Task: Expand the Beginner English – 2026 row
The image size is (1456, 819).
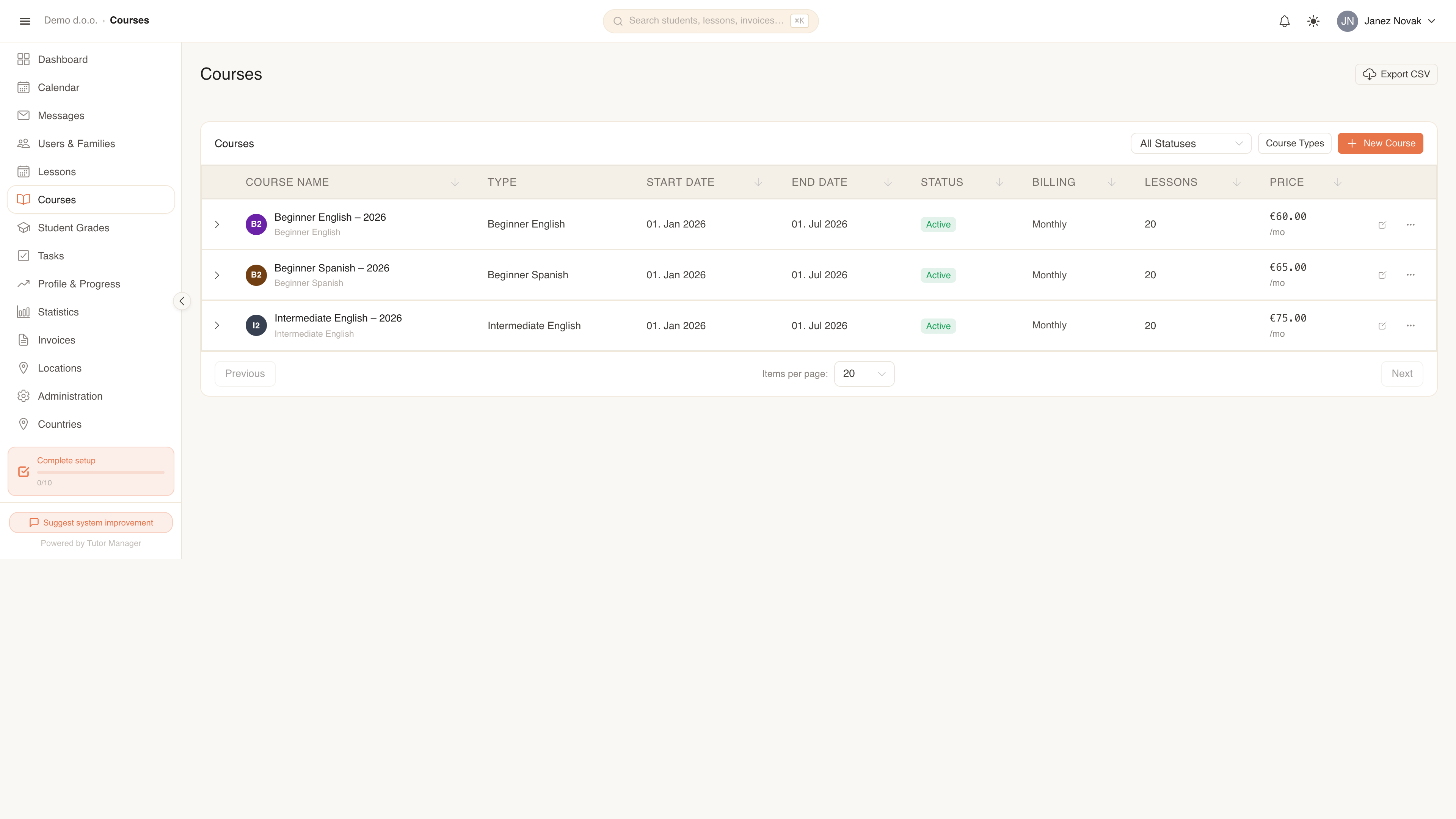Action: tap(217, 224)
